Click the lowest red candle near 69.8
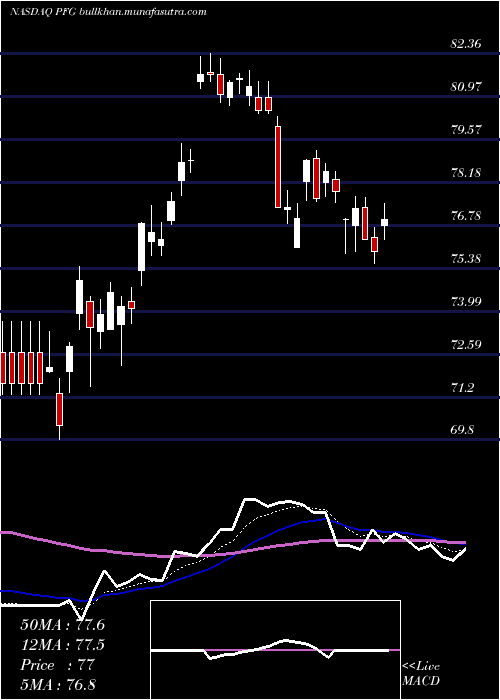 click(x=59, y=409)
